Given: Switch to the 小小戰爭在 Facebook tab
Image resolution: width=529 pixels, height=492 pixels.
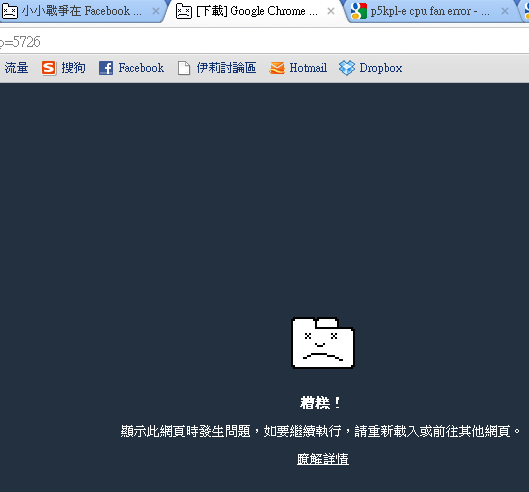Looking at the screenshot, I should point(81,11).
